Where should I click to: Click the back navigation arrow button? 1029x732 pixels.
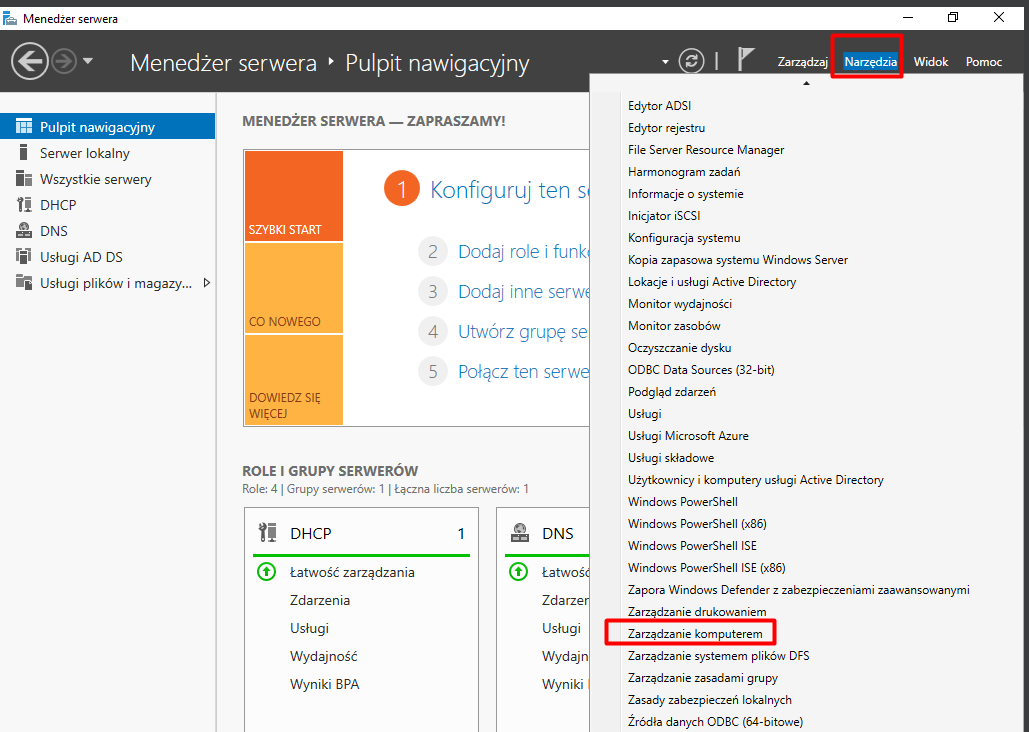[30, 62]
